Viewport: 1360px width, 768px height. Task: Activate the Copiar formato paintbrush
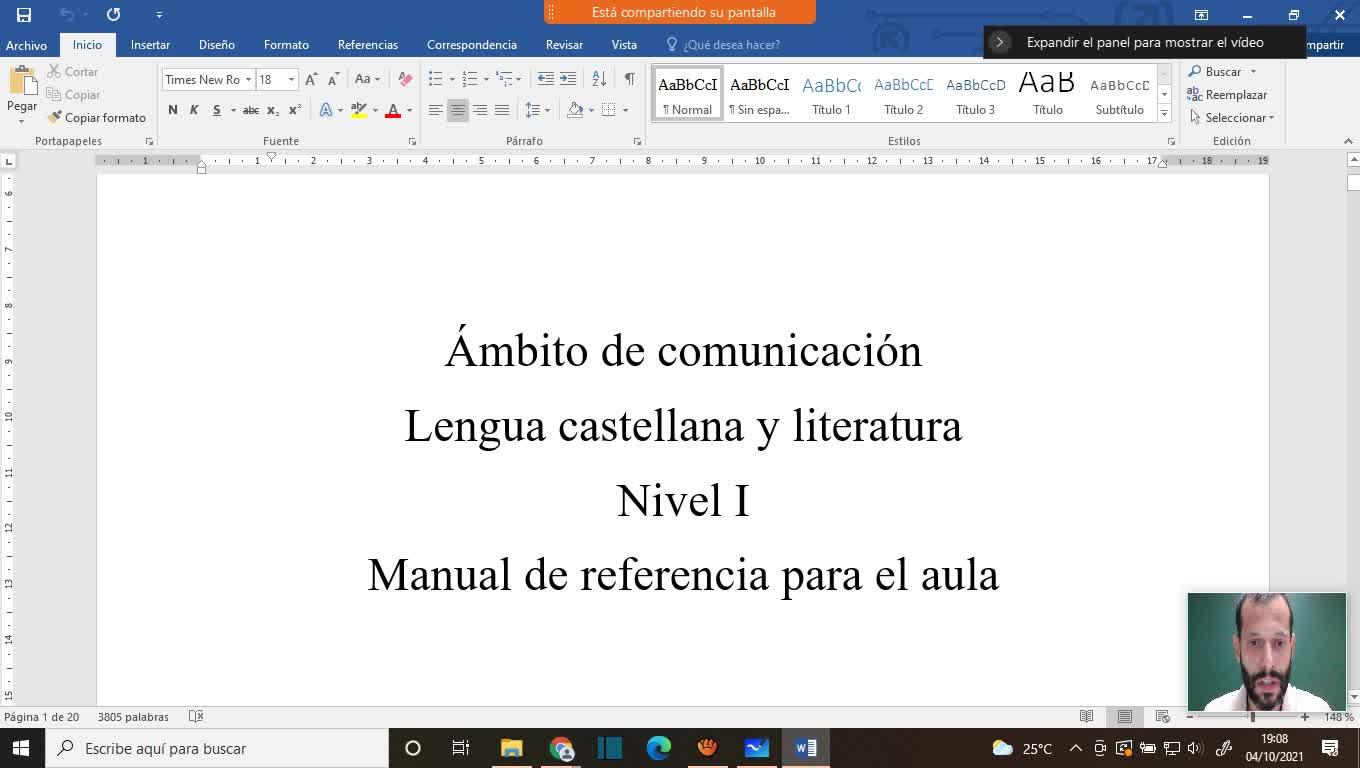point(97,118)
